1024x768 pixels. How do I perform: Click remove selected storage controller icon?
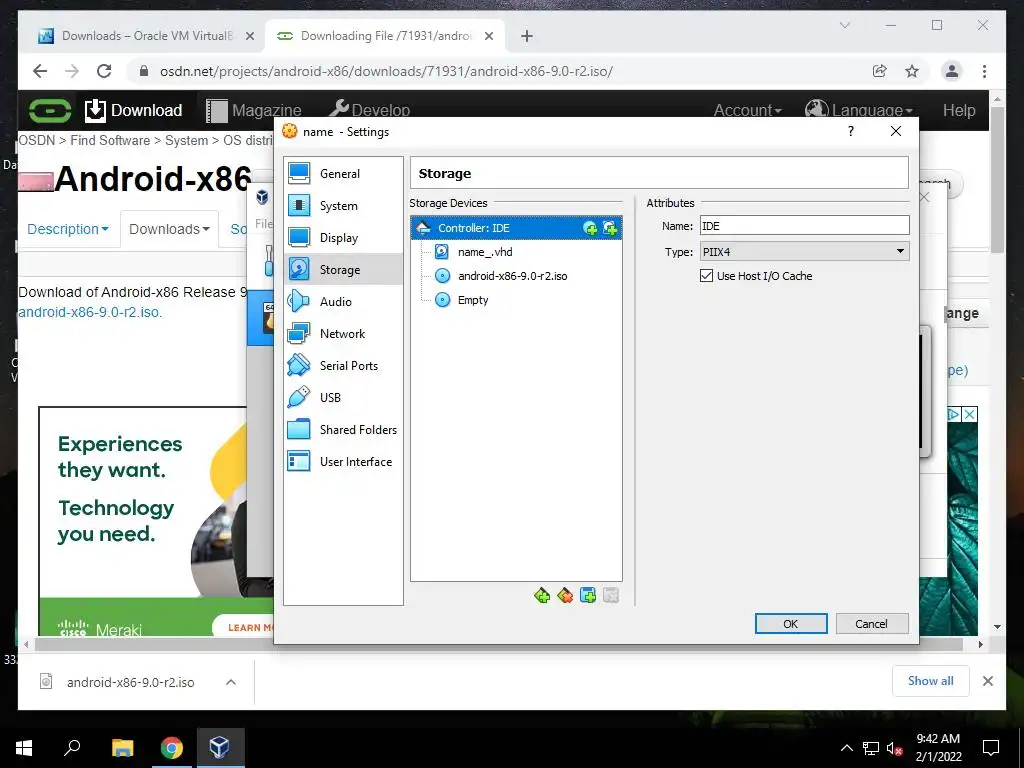pyautogui.click(x=565, y=596)
